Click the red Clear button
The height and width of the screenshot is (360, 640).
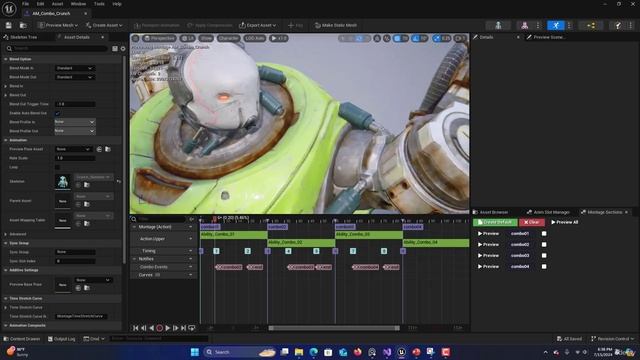[532, 222]
